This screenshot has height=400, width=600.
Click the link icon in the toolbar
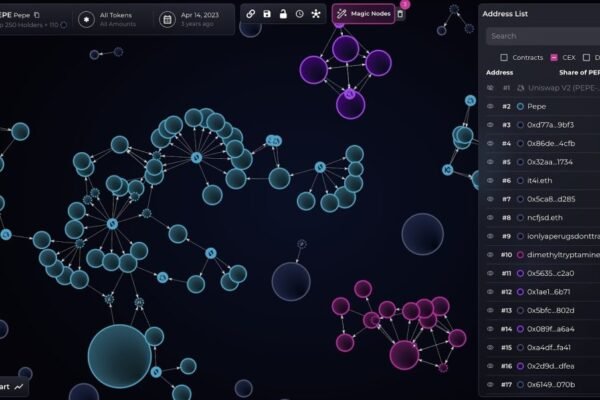(x=251, y=14)
